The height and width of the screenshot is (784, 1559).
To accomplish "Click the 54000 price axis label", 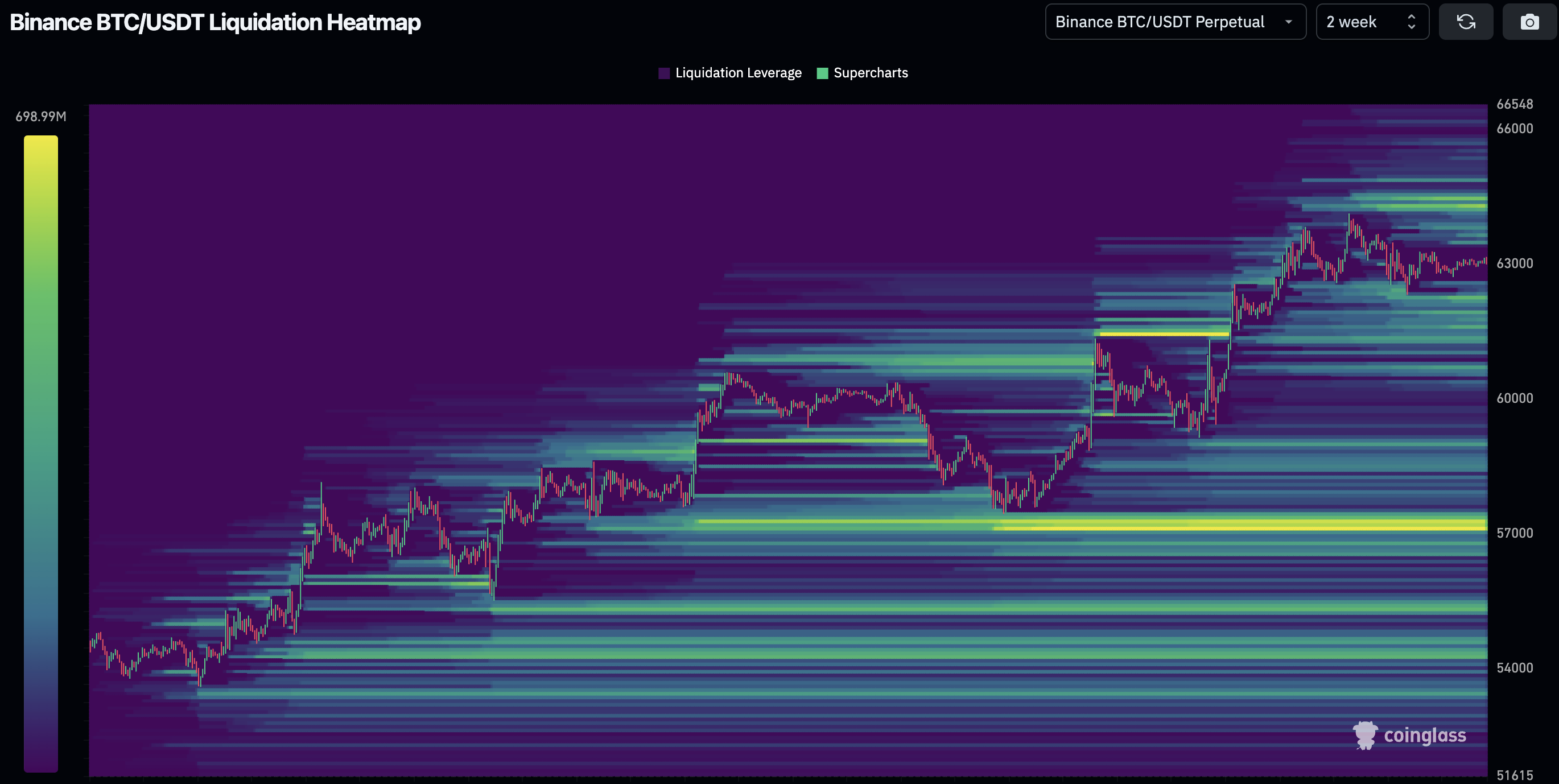I will (1514, 668).
